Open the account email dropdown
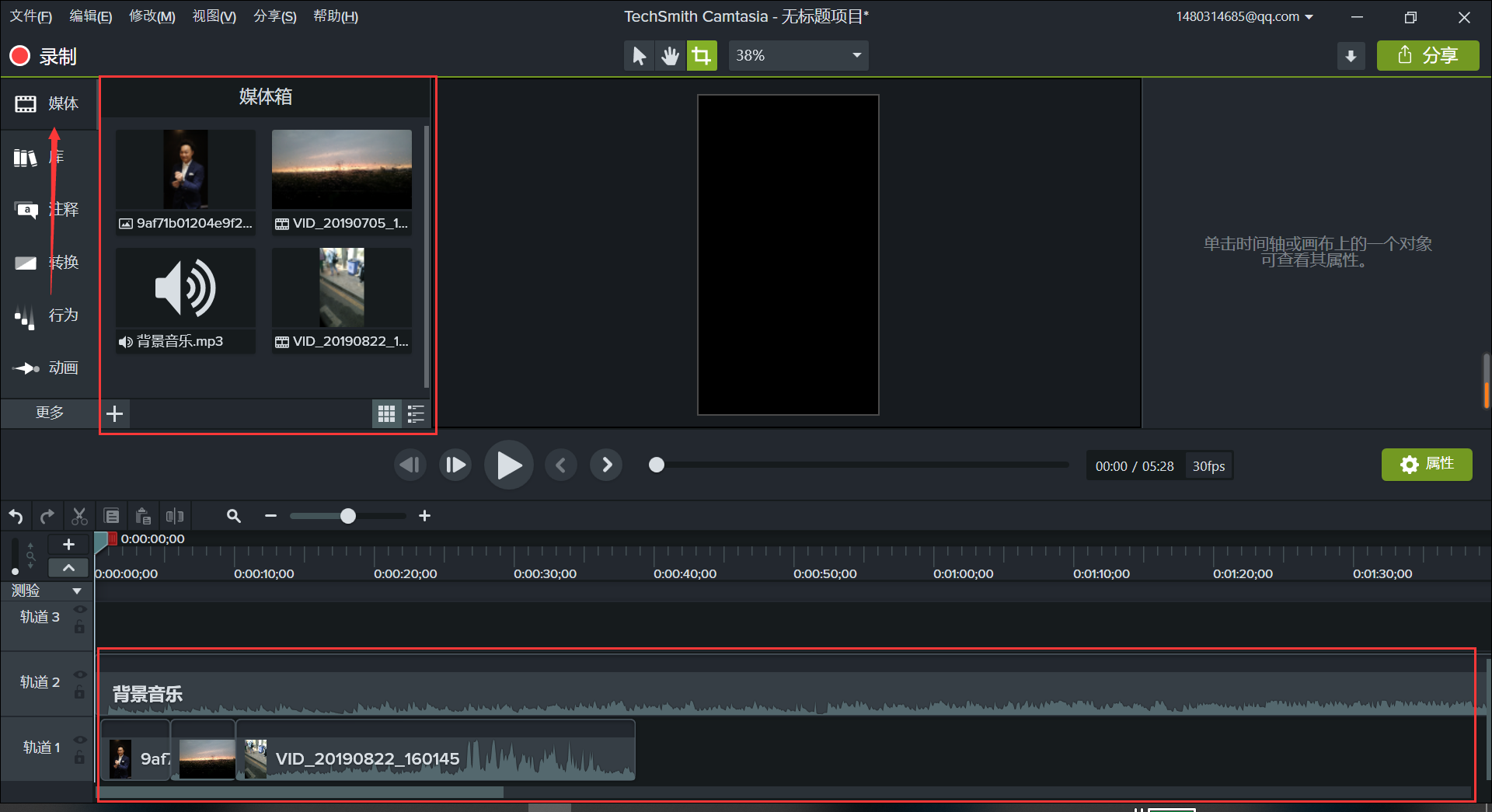The height and width of the screenshot is (812, 1492). click(1244, 16)
